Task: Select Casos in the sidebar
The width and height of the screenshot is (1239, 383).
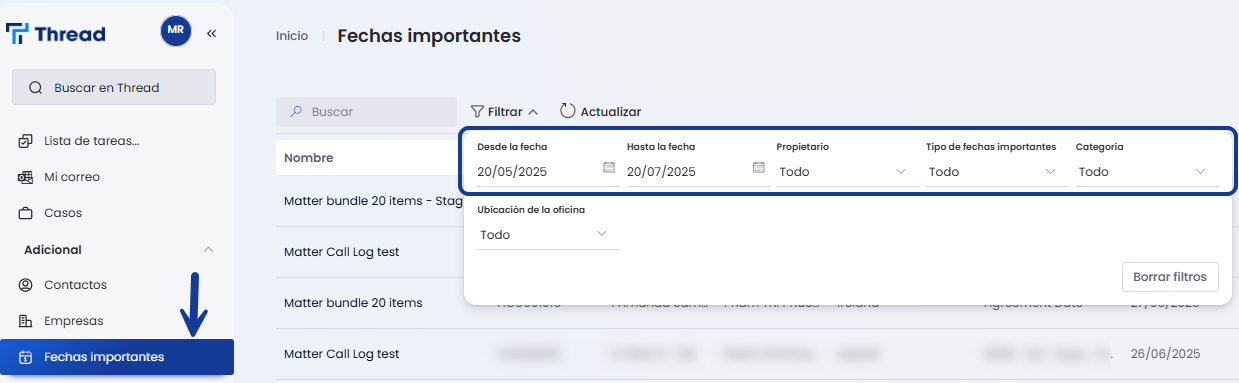Action: 63,213
